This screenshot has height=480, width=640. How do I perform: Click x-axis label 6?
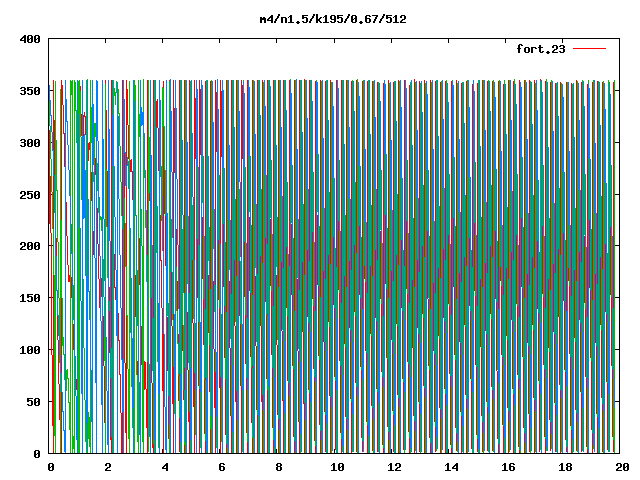click(x=222, y=467)
